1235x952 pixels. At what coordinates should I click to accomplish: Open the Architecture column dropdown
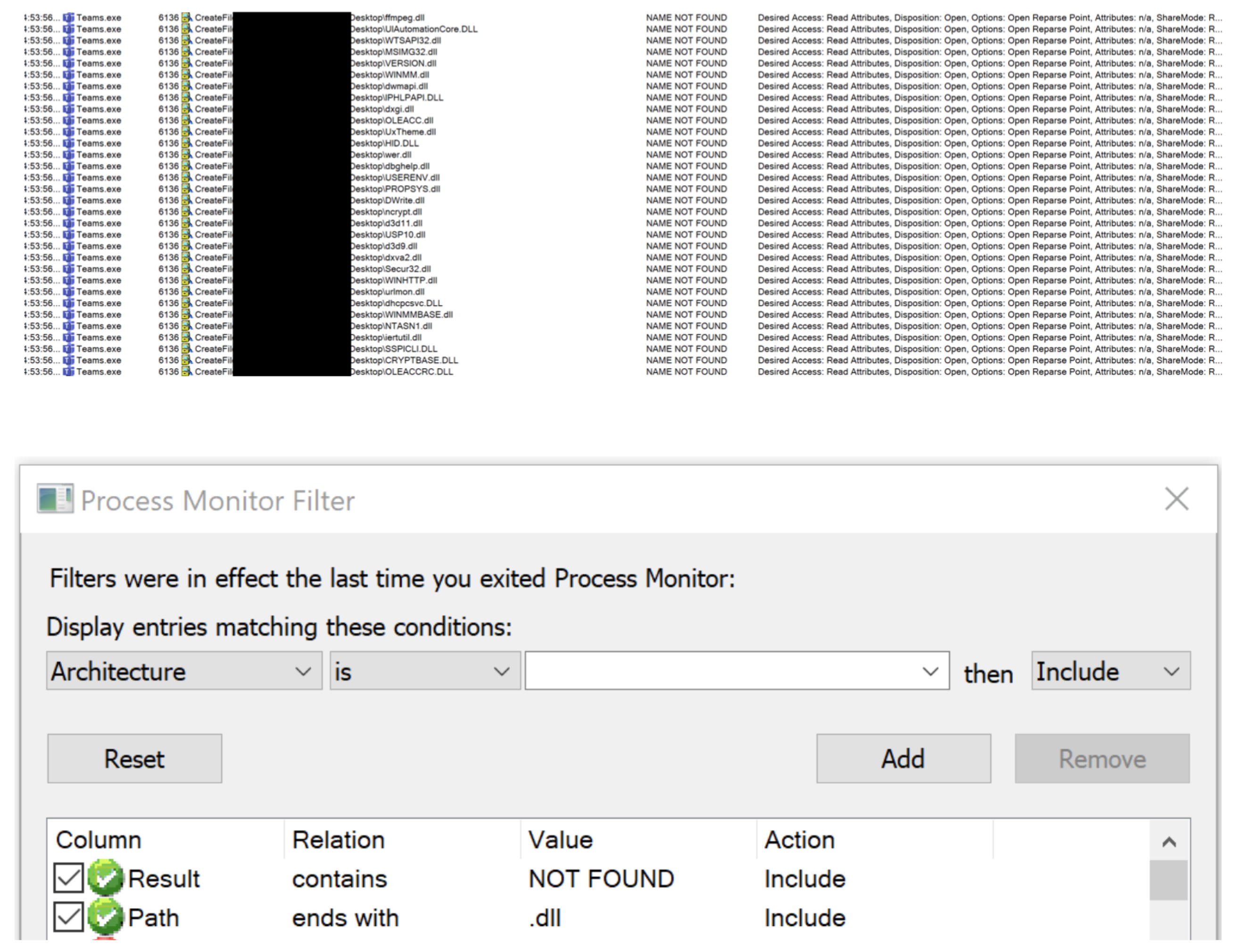(184, 671)
